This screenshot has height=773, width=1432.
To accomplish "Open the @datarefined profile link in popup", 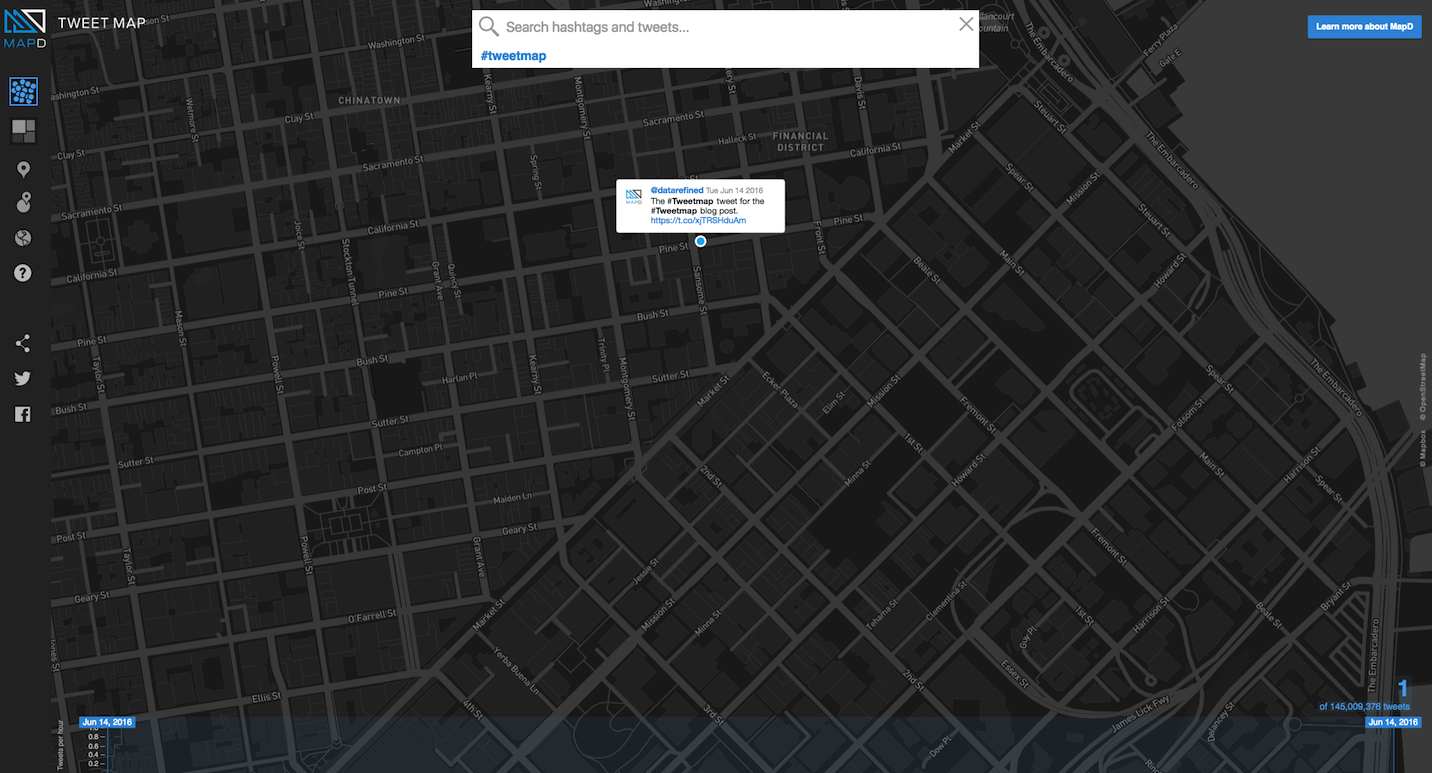I will [x=677, y=190].
